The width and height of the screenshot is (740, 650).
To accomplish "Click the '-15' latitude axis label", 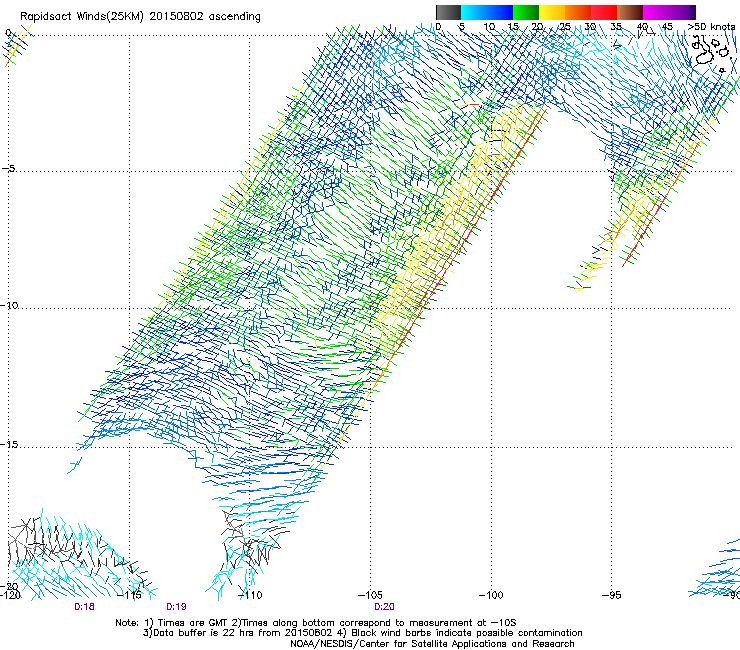I will click(x=9, y=444).
